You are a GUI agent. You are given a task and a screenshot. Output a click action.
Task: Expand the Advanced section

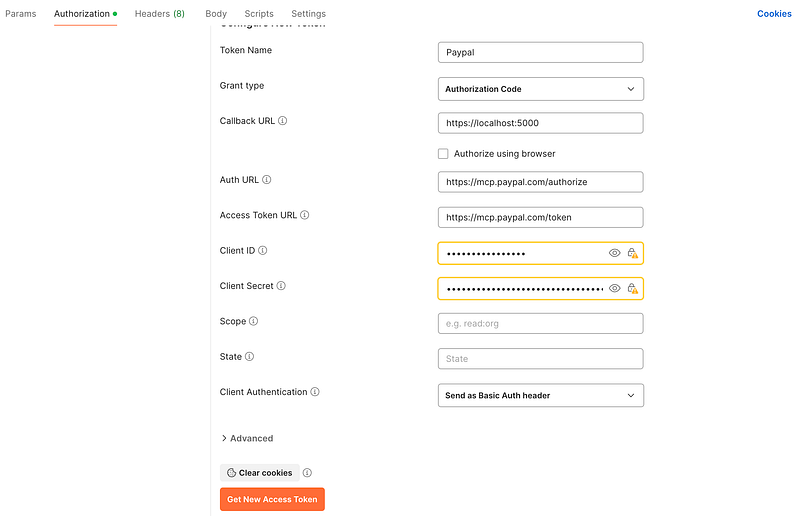click(247, 438)
